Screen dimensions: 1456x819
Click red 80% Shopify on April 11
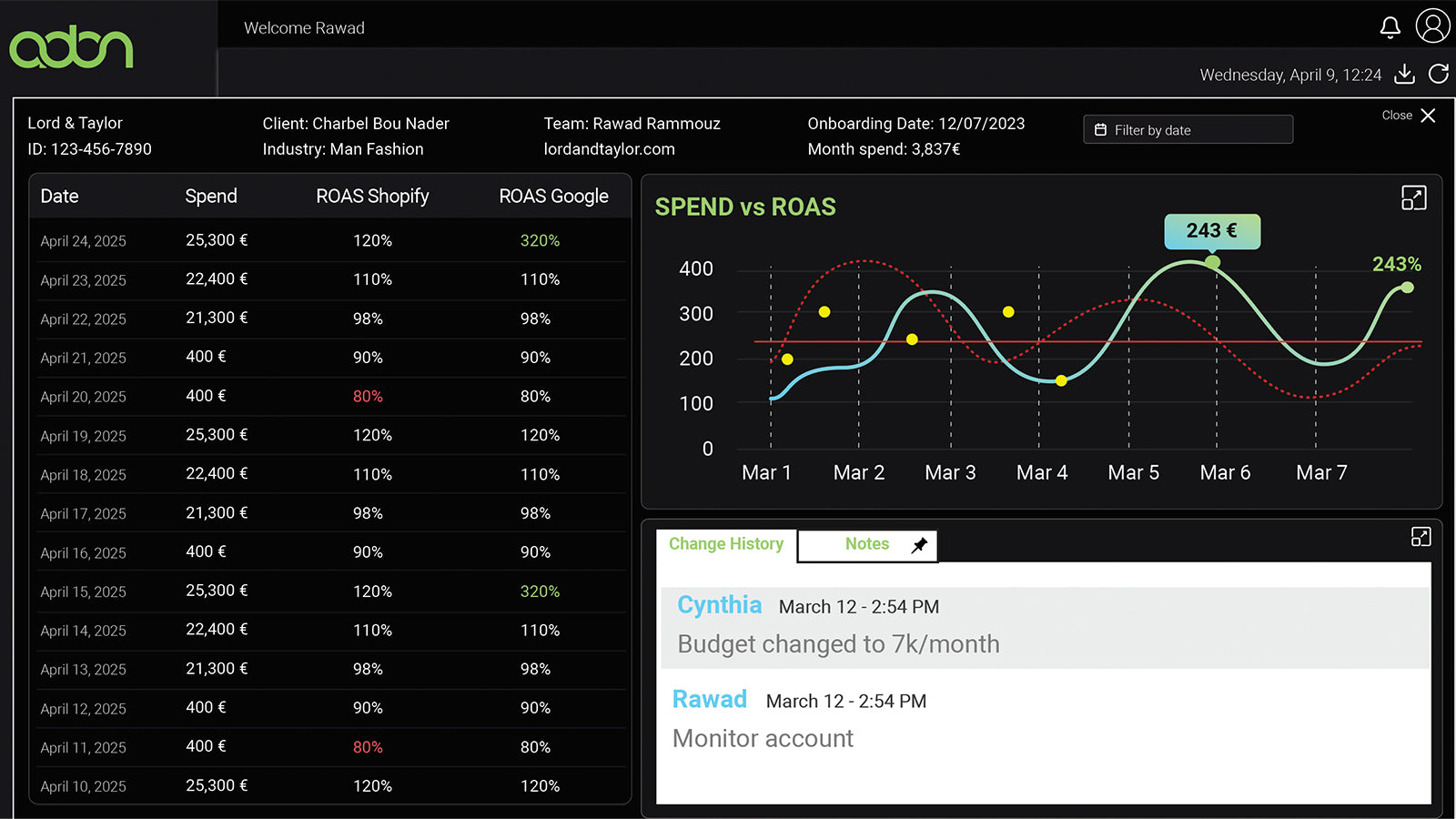(x=368, y=747)
